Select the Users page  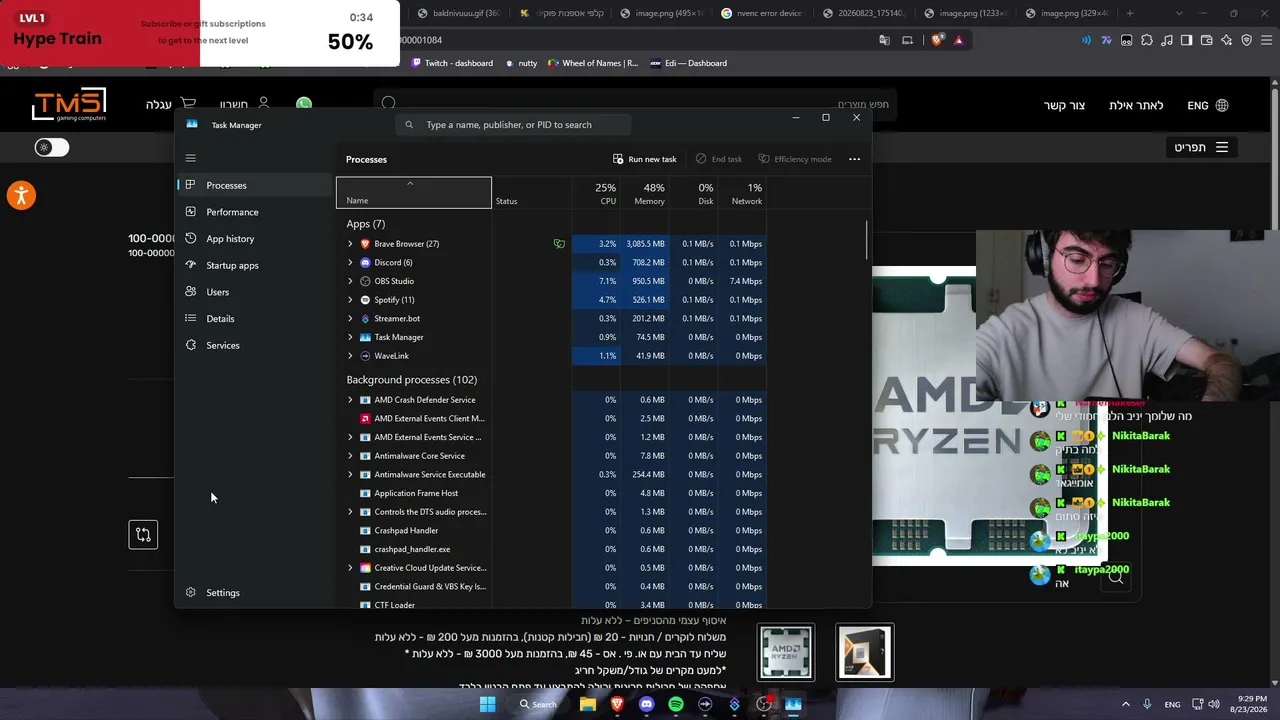coord(254,292)
